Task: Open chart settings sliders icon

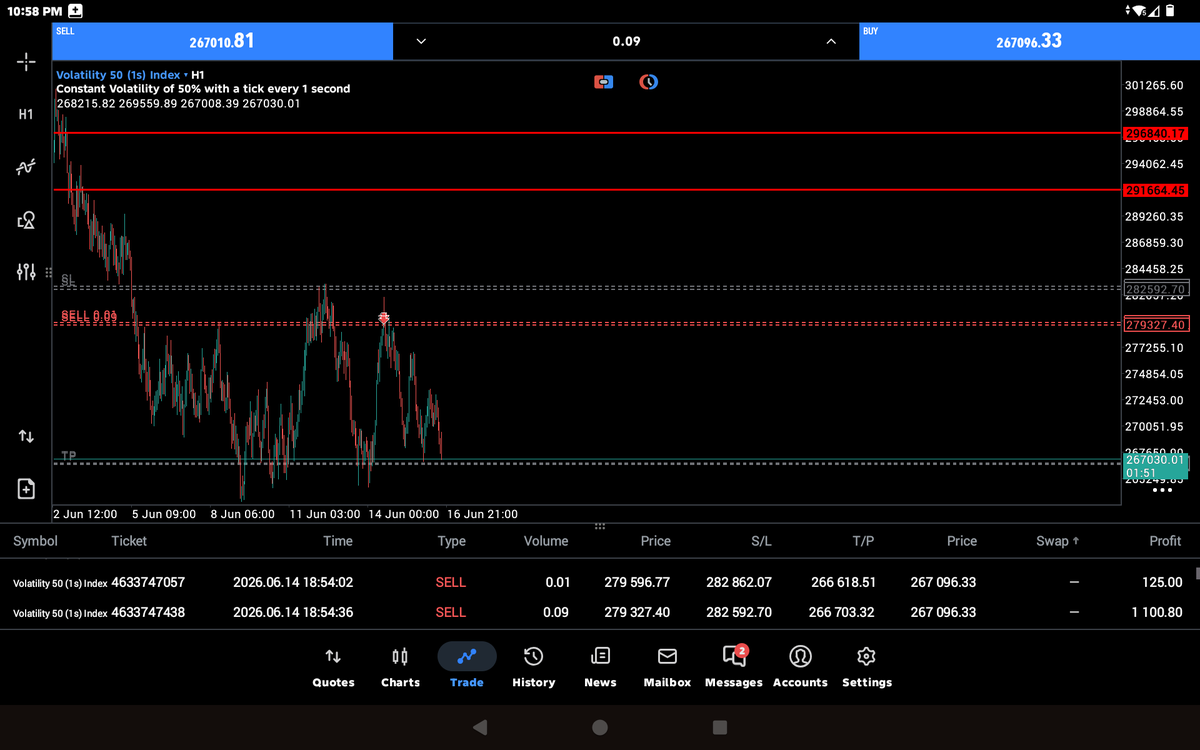Action: (26, 271)
